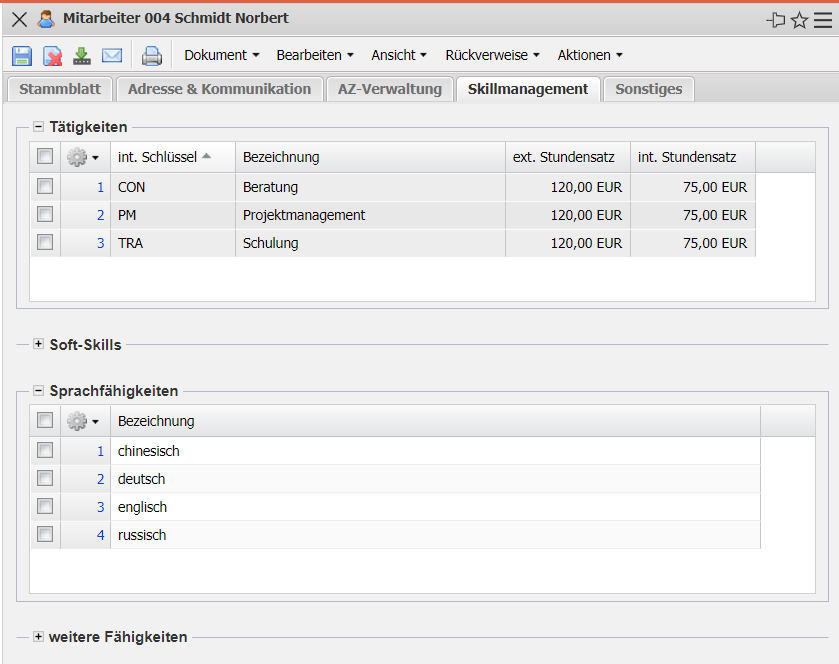
Task: Mark as favorite with the star icon
Action: 799,20
